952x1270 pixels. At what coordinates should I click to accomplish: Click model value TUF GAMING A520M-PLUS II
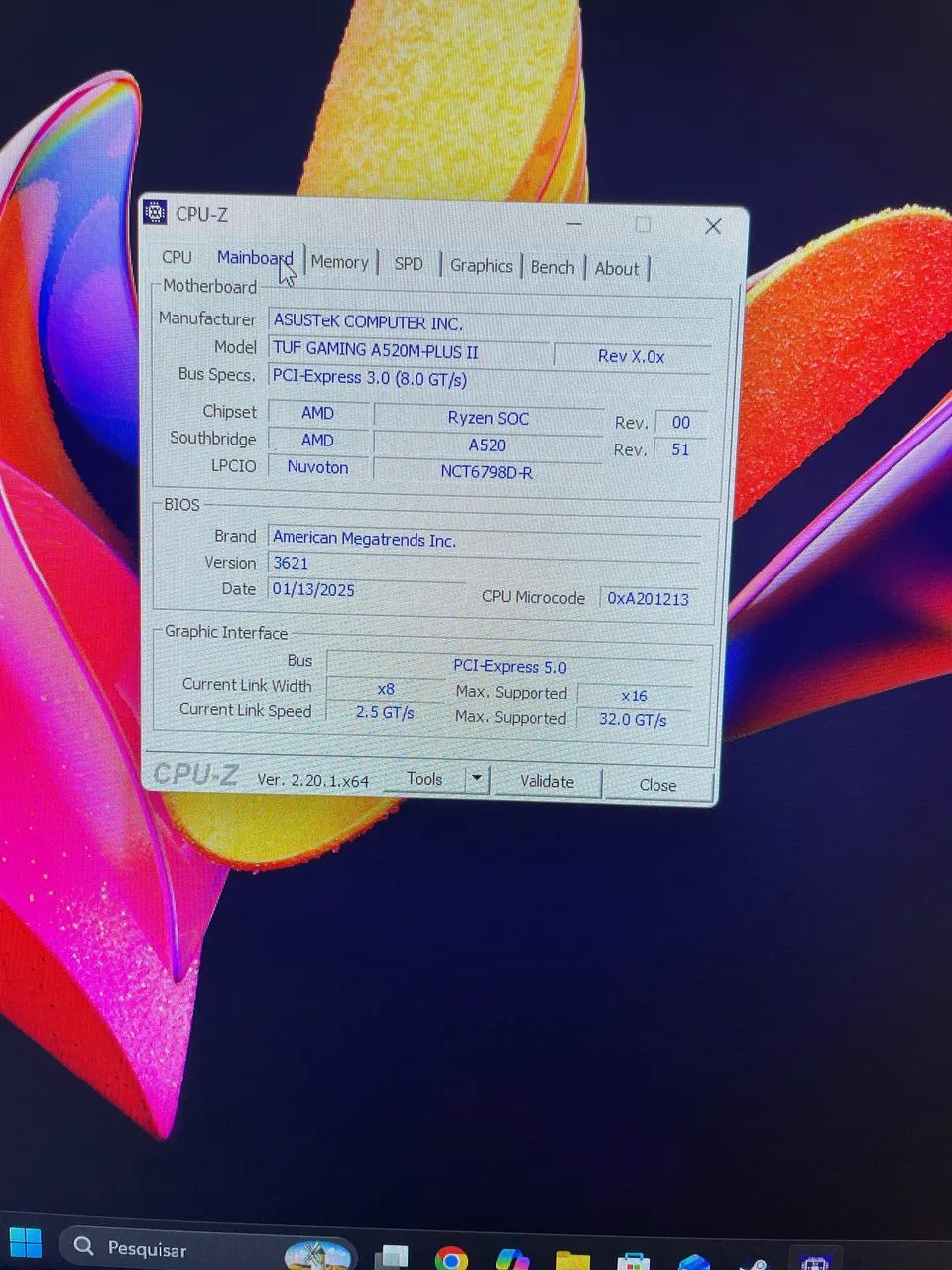point(409,350)
